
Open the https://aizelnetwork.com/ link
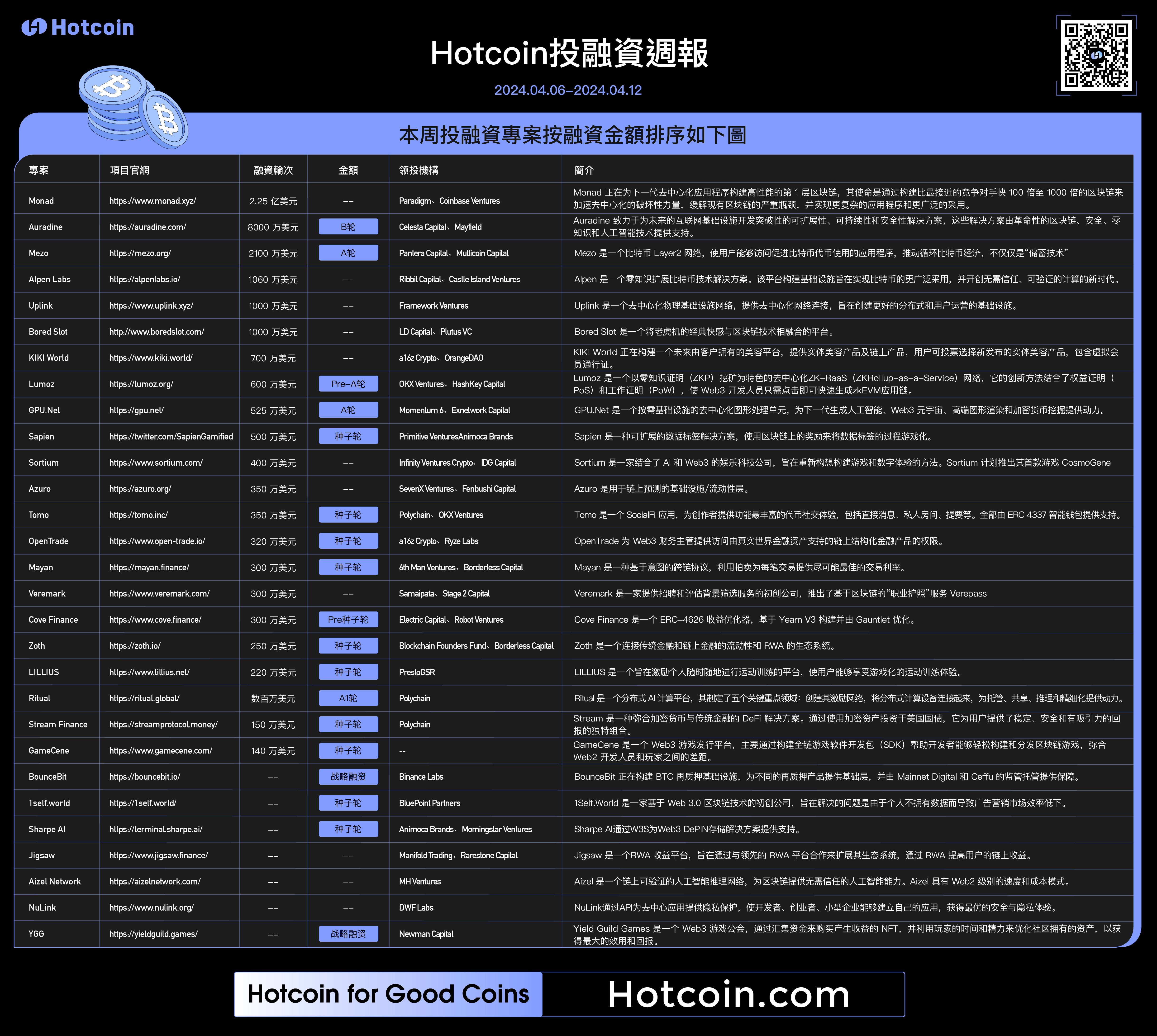tap(155, 882)
